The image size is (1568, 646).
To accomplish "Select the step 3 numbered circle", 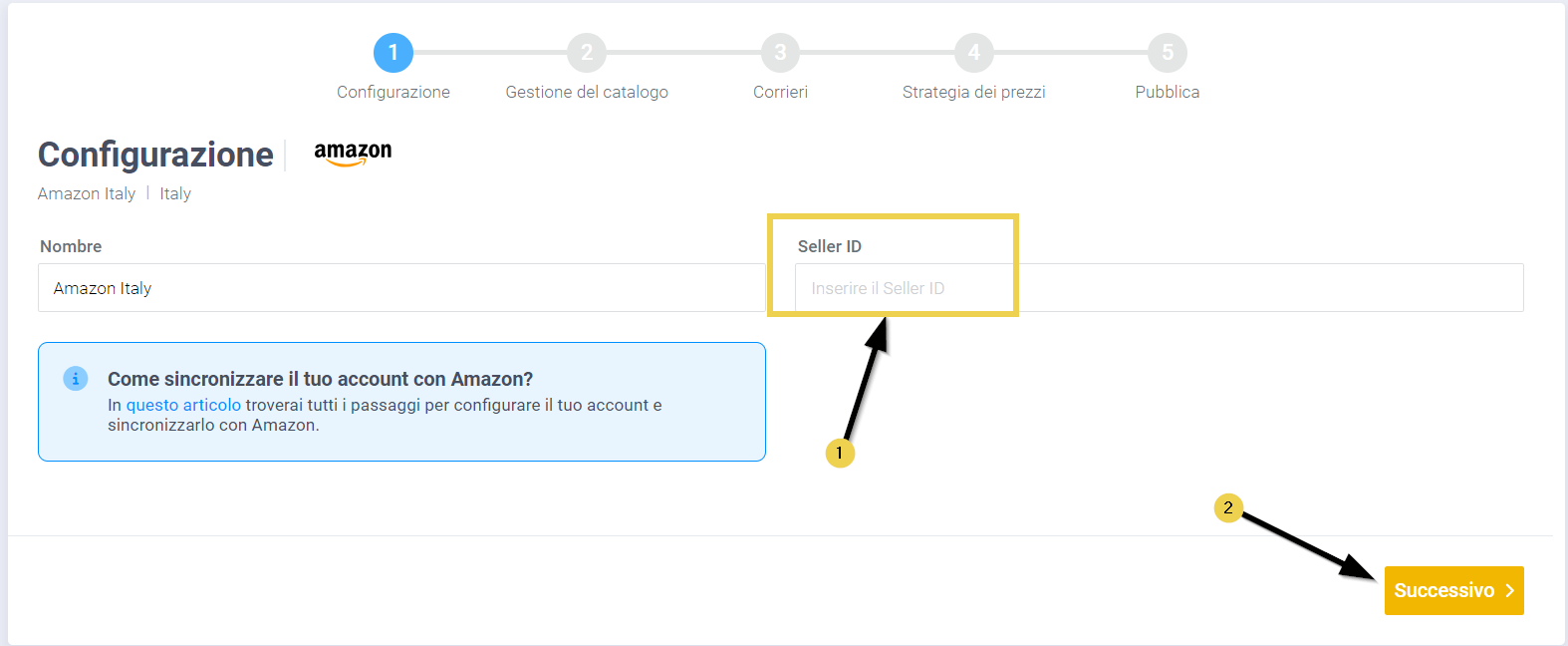I will tap(780, 53).
